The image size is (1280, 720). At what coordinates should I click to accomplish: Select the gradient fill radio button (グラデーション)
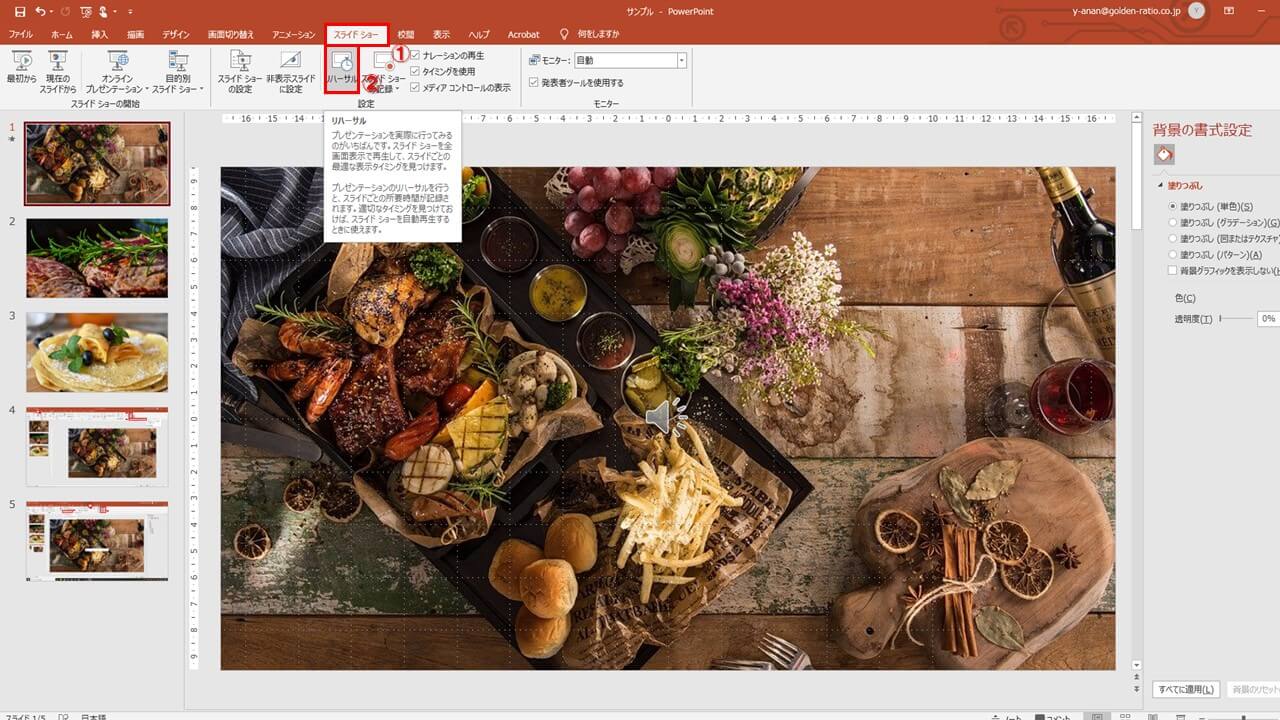pyautogui.click(x=1173, y=223)
